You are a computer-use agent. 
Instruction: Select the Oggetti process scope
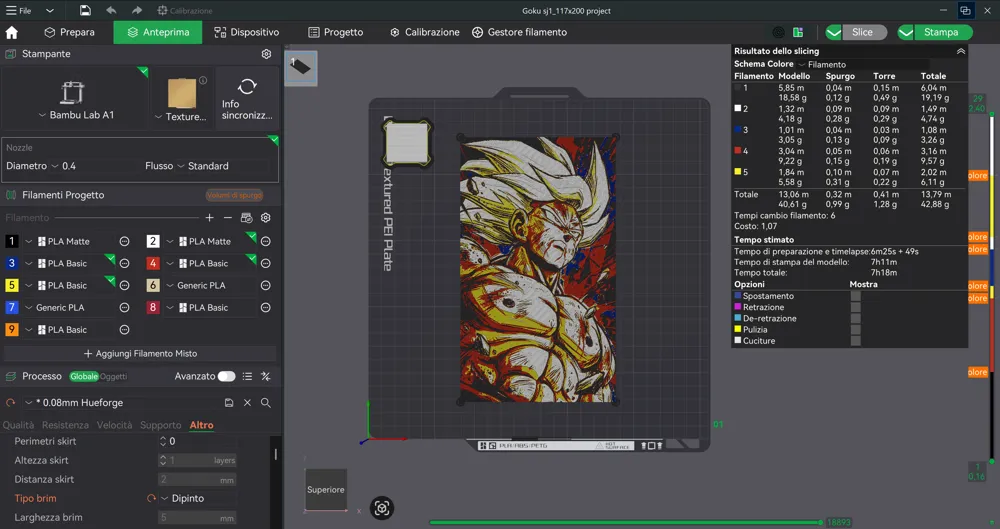point(114,376)
